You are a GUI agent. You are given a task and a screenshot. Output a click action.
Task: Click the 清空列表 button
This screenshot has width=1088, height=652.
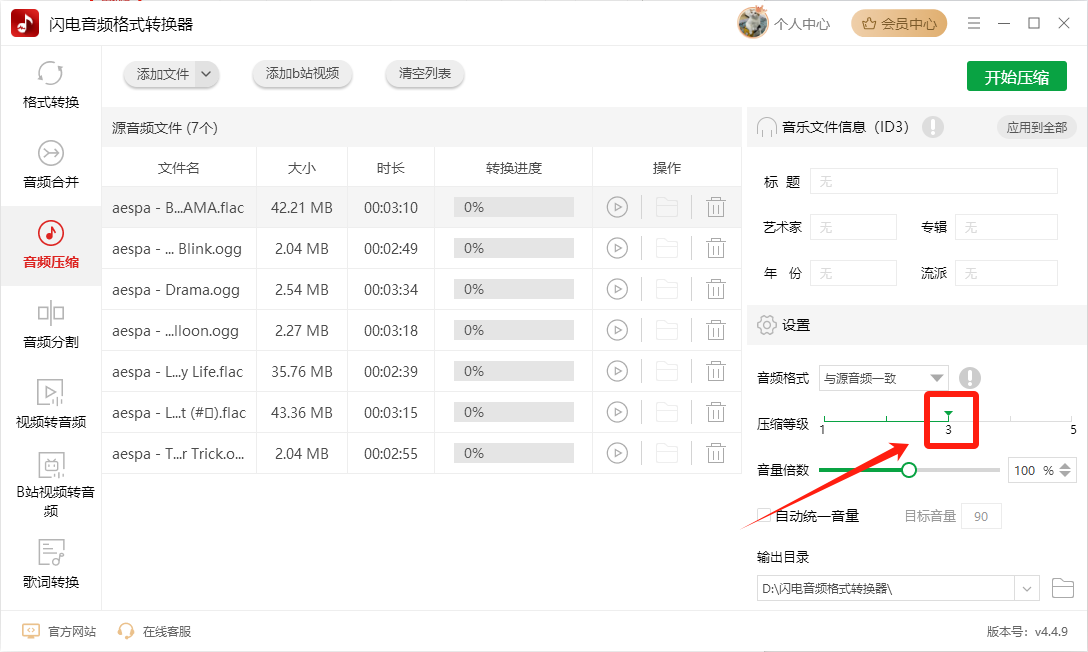425,74
